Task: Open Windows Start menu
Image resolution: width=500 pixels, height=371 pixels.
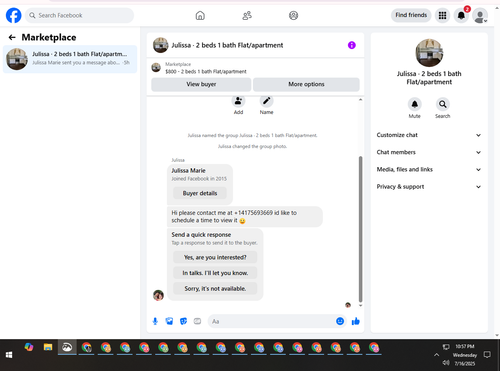Action: tap(9, 355)
